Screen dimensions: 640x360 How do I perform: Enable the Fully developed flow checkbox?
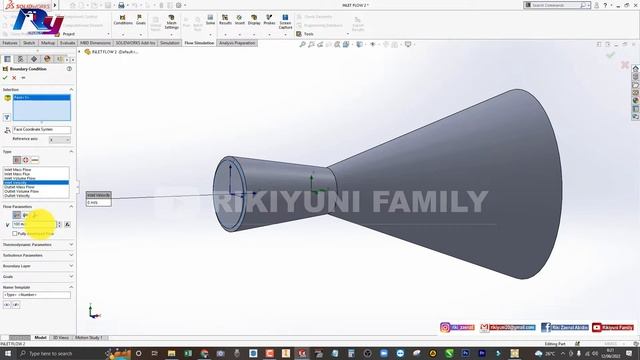[x=15, y=233]
